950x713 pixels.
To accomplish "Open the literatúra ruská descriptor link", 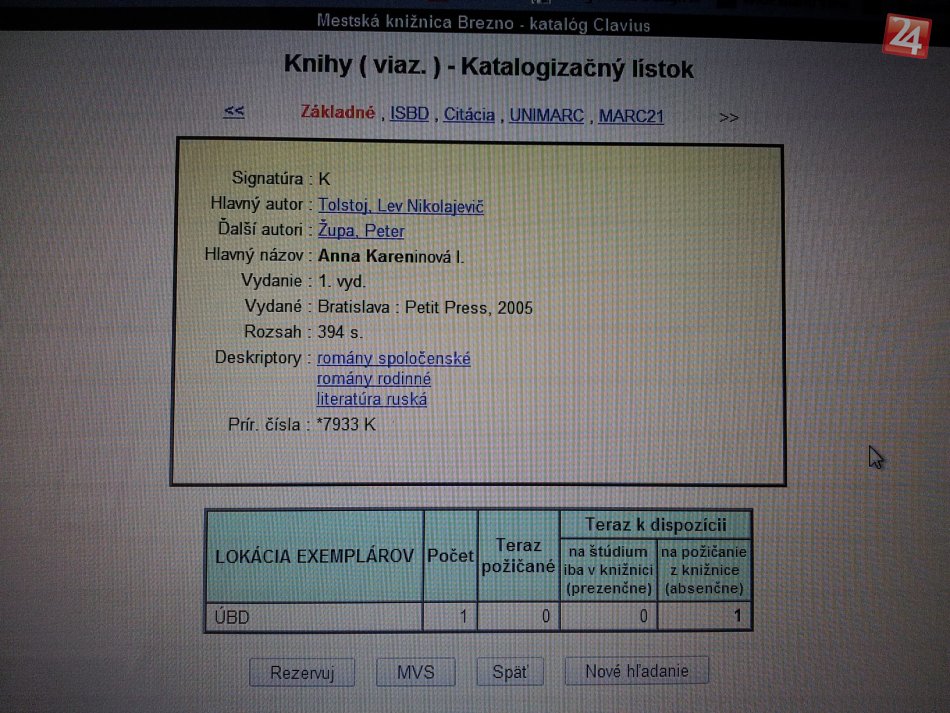I will coord(372,400).
